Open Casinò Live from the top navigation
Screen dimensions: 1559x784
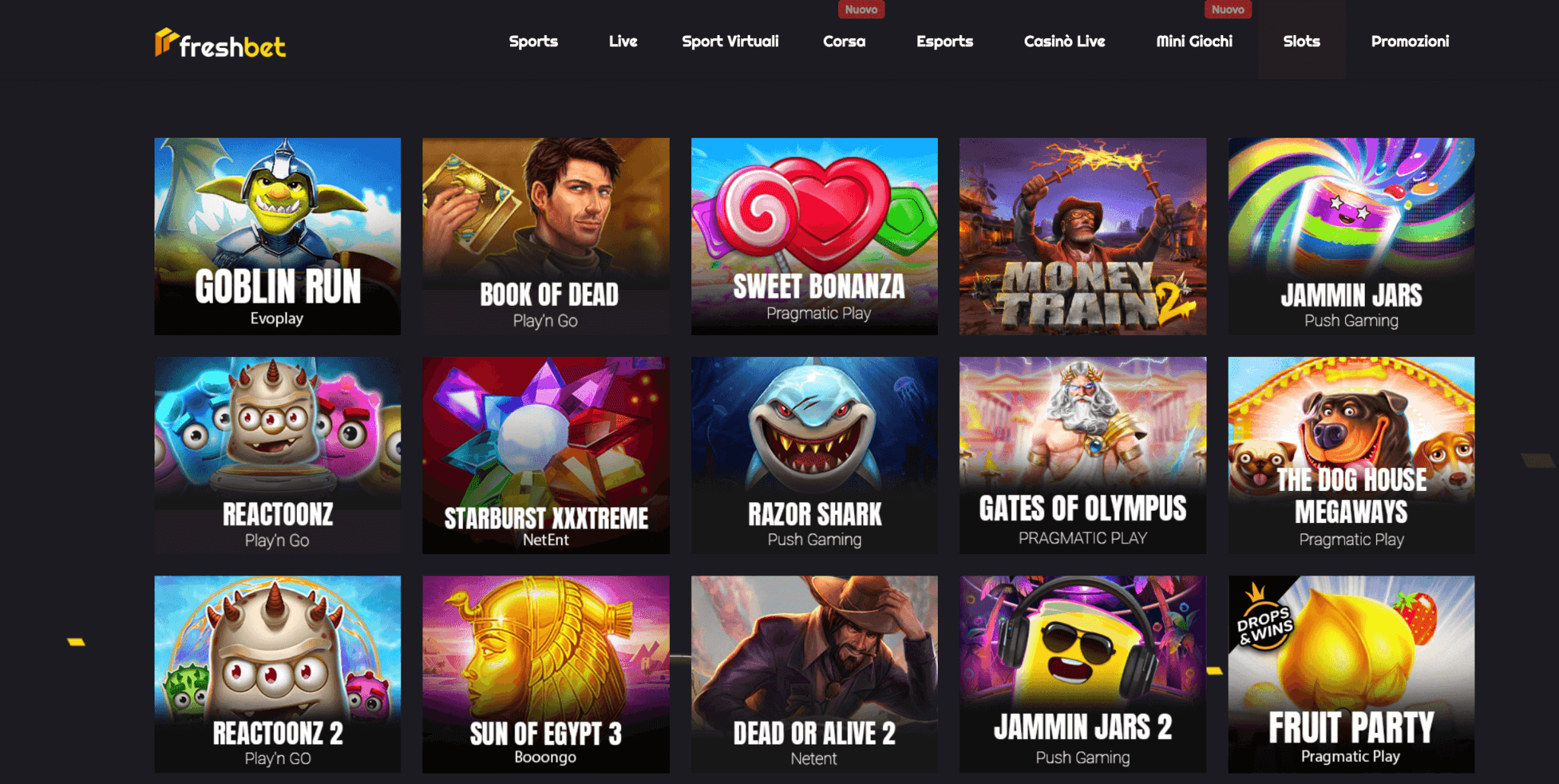click(x=1064, y=41)
